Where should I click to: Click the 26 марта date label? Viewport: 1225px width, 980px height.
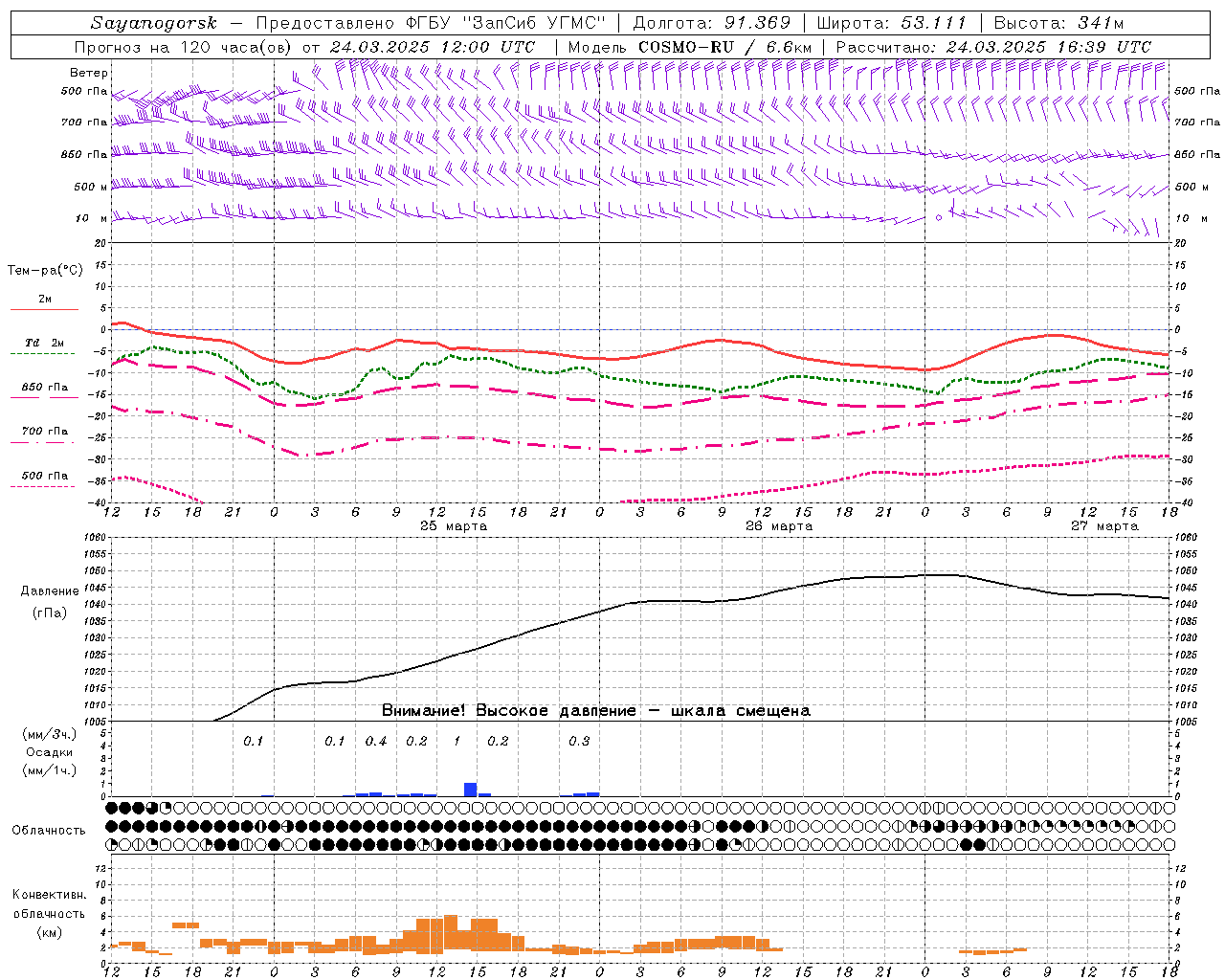[x=779, y=526]
